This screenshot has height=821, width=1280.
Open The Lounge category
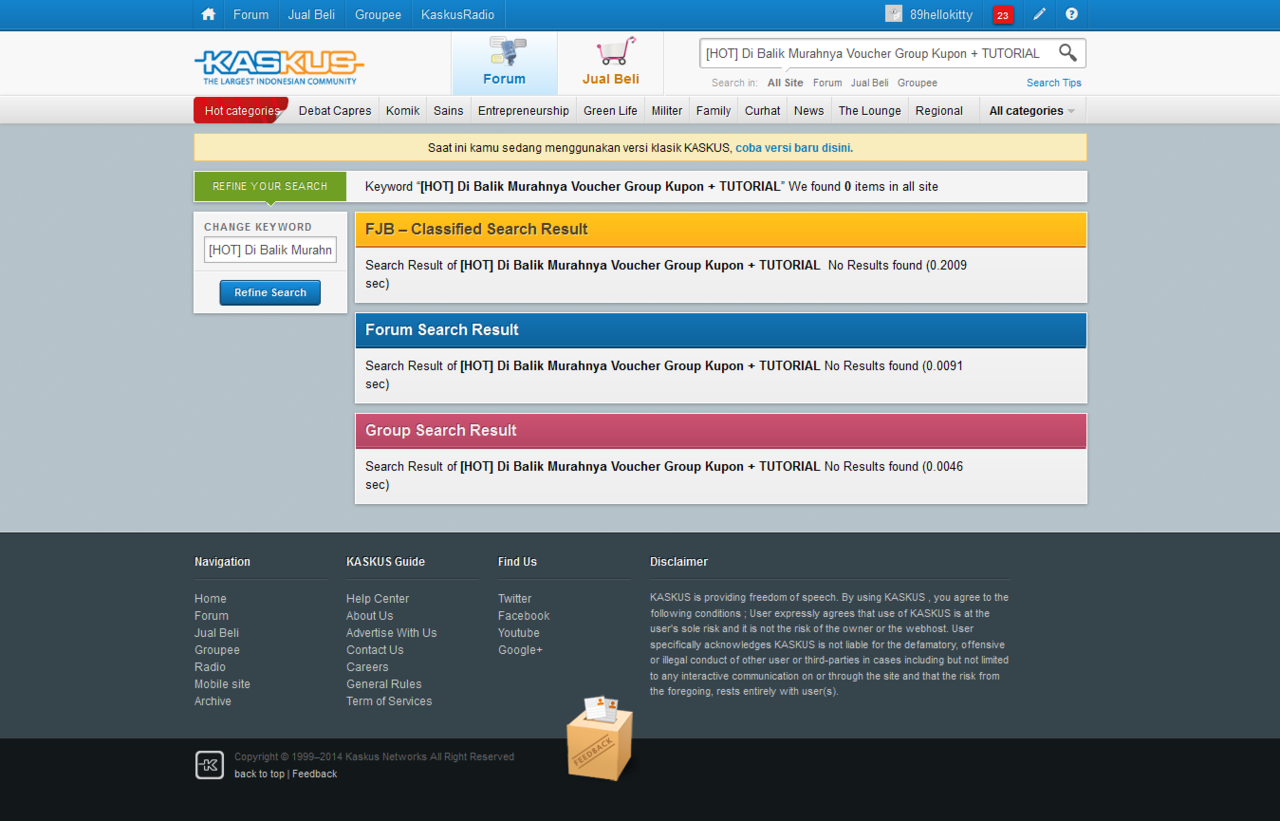870,111
